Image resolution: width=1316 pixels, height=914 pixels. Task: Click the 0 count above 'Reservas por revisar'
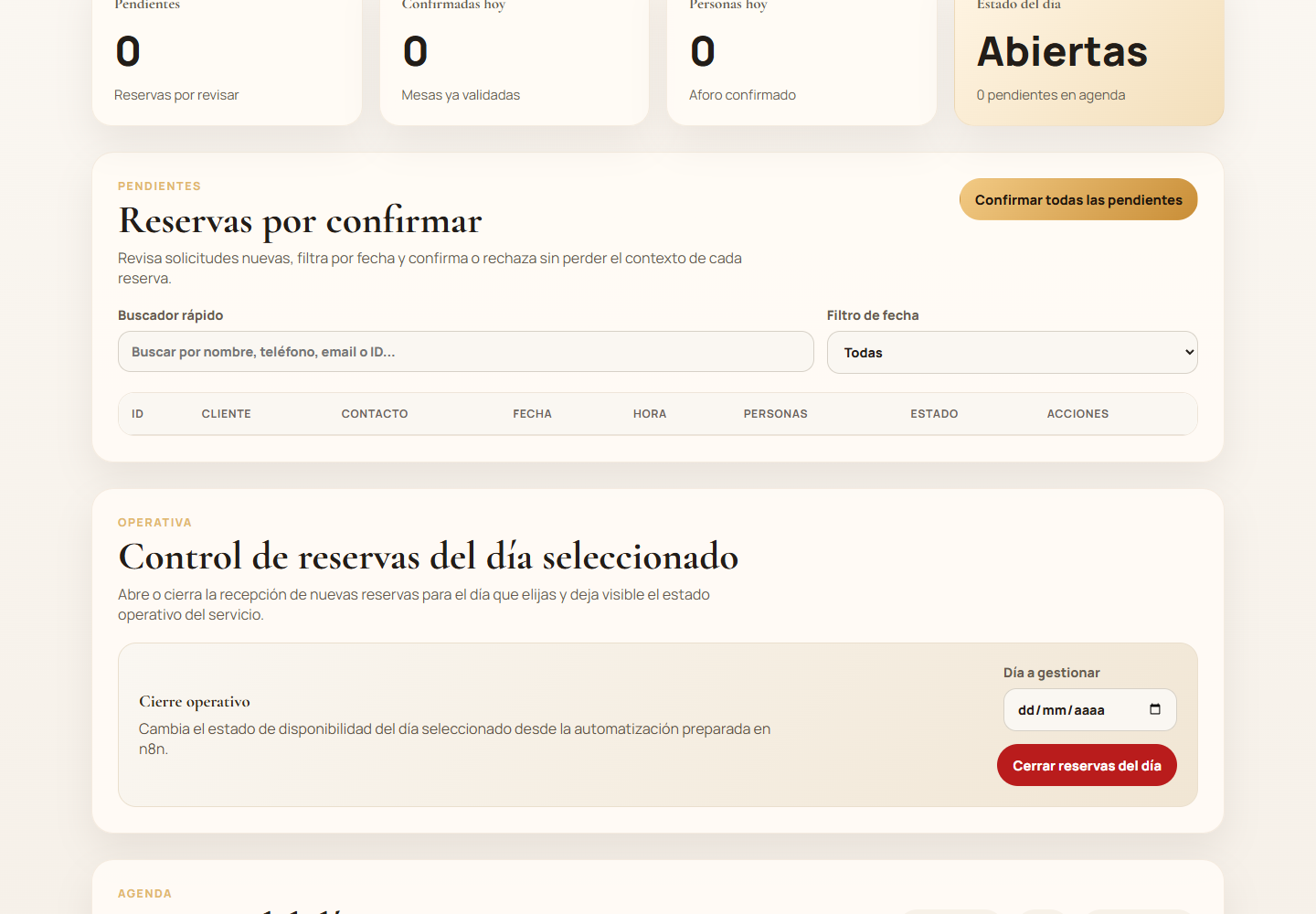pos(128,51)
